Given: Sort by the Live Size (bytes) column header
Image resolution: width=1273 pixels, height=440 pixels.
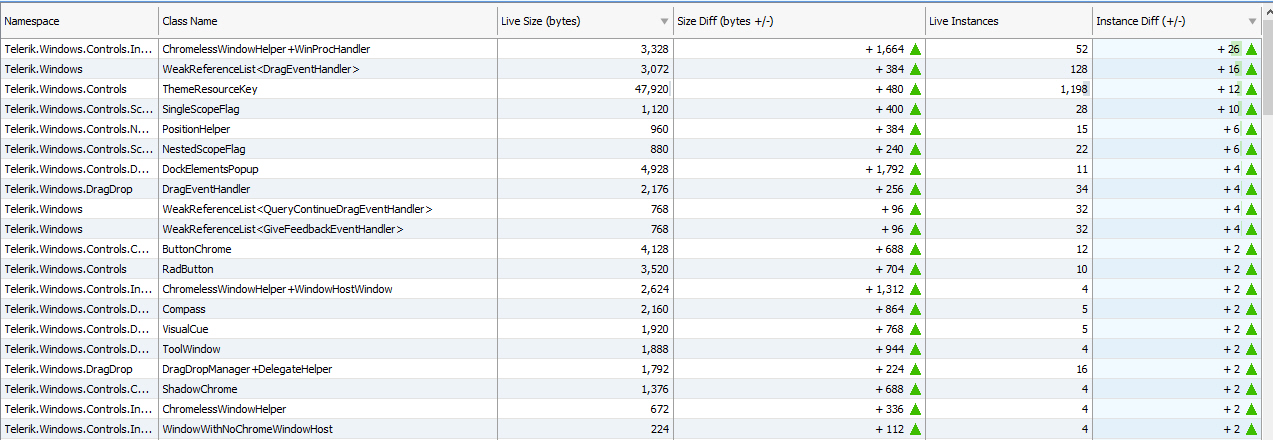Looking at the screenshot, I should click(585, 21).
